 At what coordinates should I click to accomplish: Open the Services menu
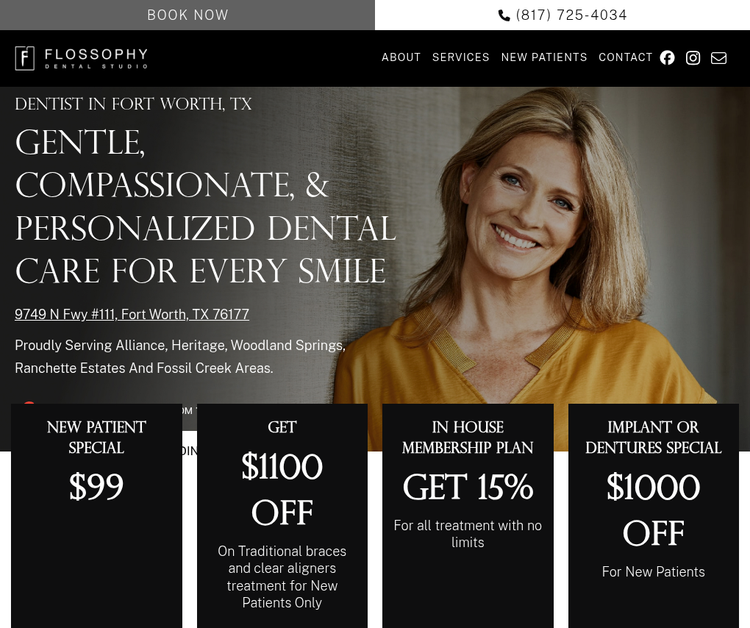(461, 57)
